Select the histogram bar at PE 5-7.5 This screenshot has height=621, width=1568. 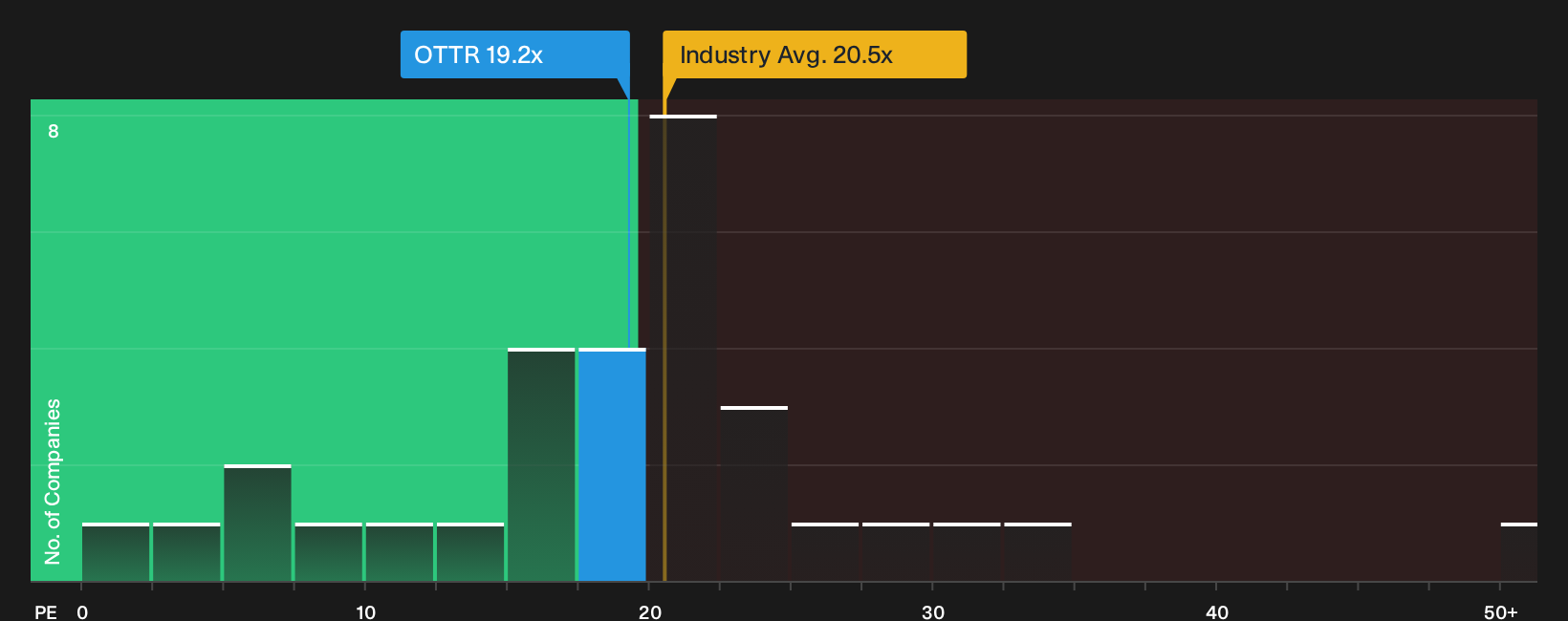point(257,523)
